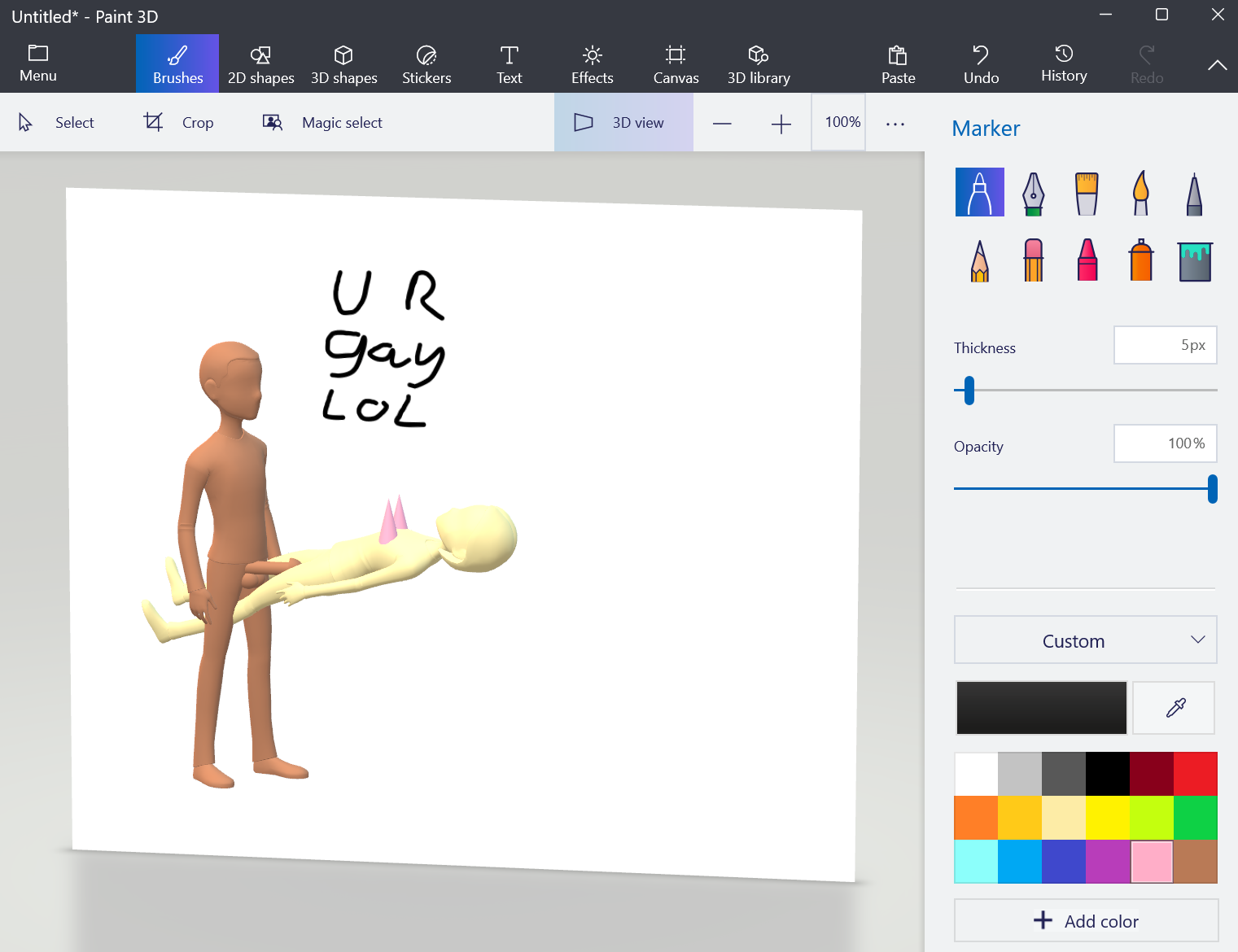Toggle the 3D view
This screenshot has width=1238, height=952.
point(623,122)
